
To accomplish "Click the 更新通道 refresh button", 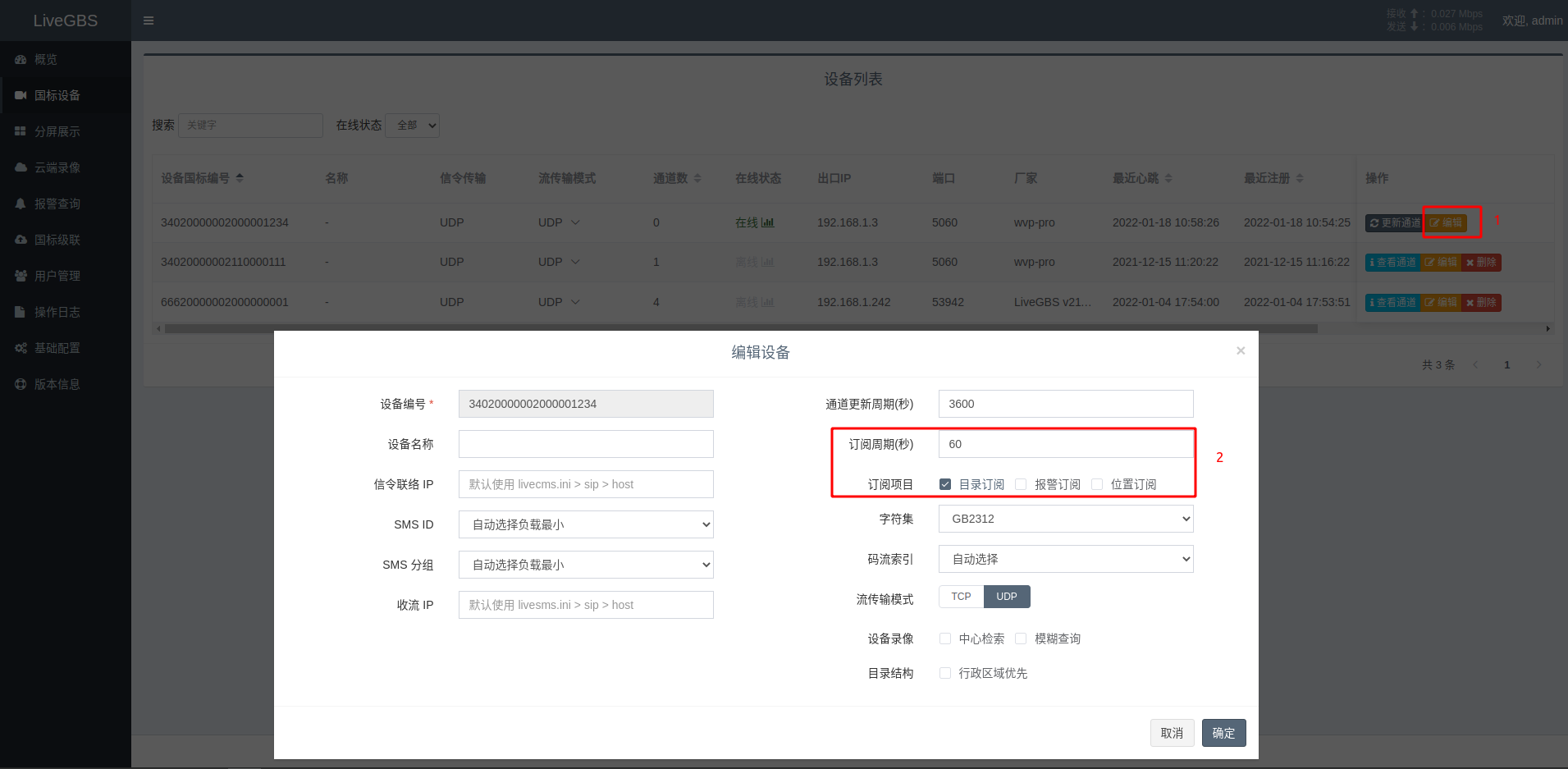I will coord(1393,223).
